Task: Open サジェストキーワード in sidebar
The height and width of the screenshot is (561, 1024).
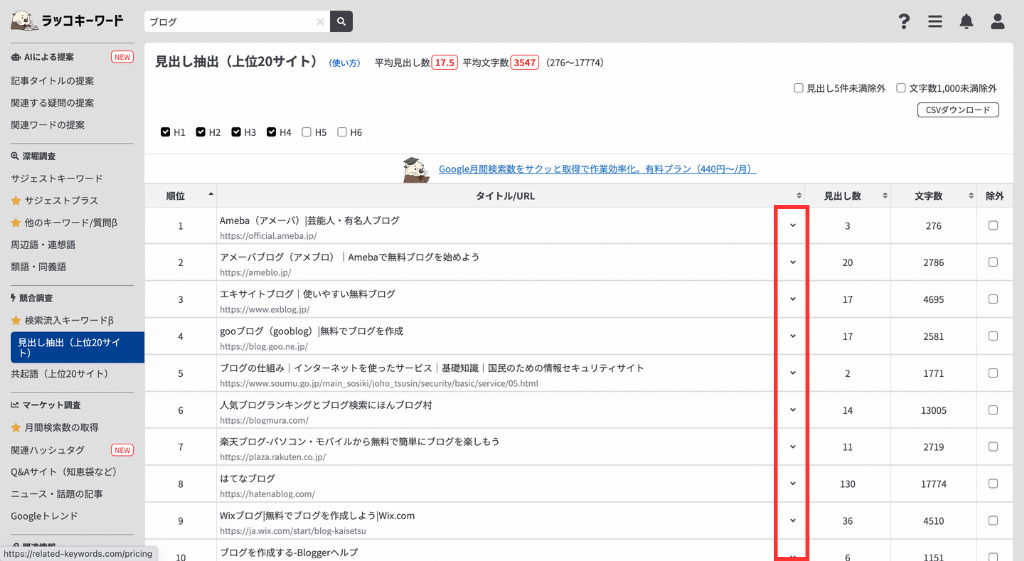Action: point(57,178)
